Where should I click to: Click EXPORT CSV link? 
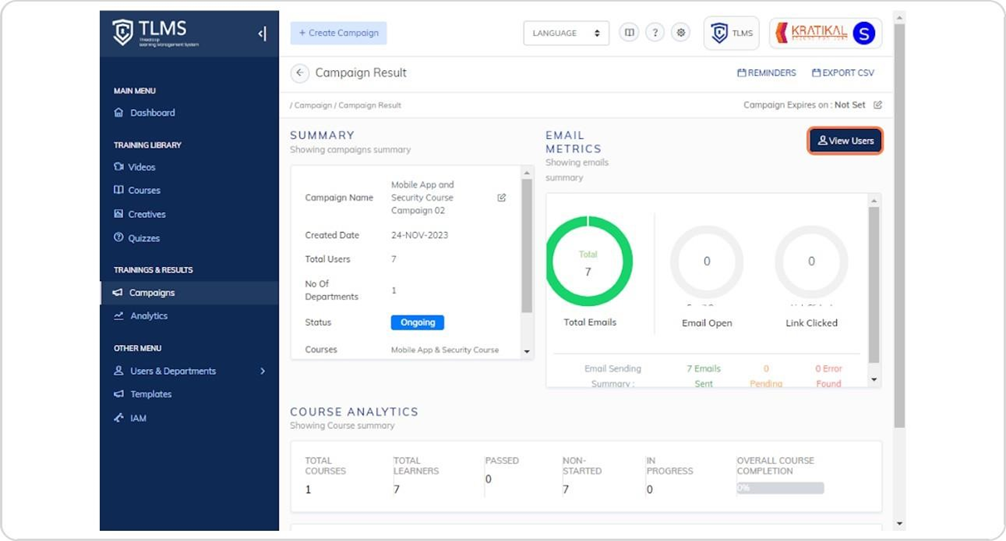point(843,73)
